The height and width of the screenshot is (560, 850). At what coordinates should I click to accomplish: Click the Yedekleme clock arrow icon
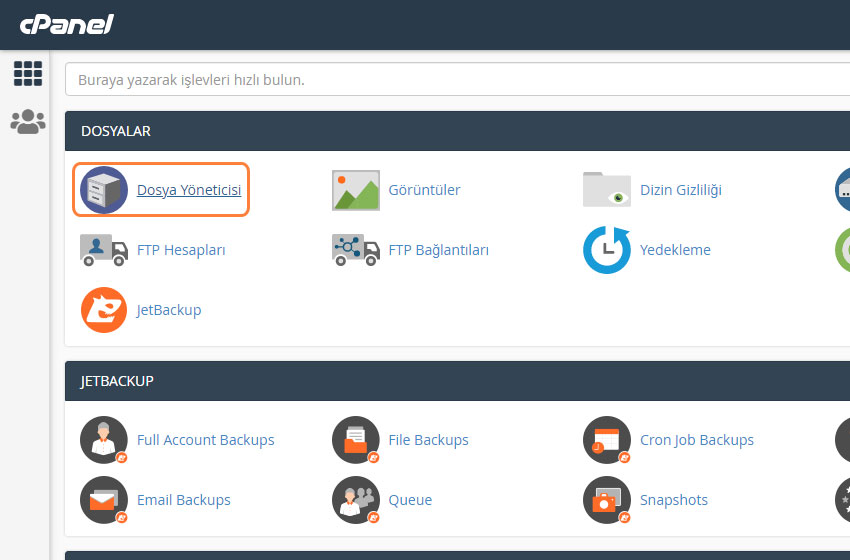[x=607, y=250]
